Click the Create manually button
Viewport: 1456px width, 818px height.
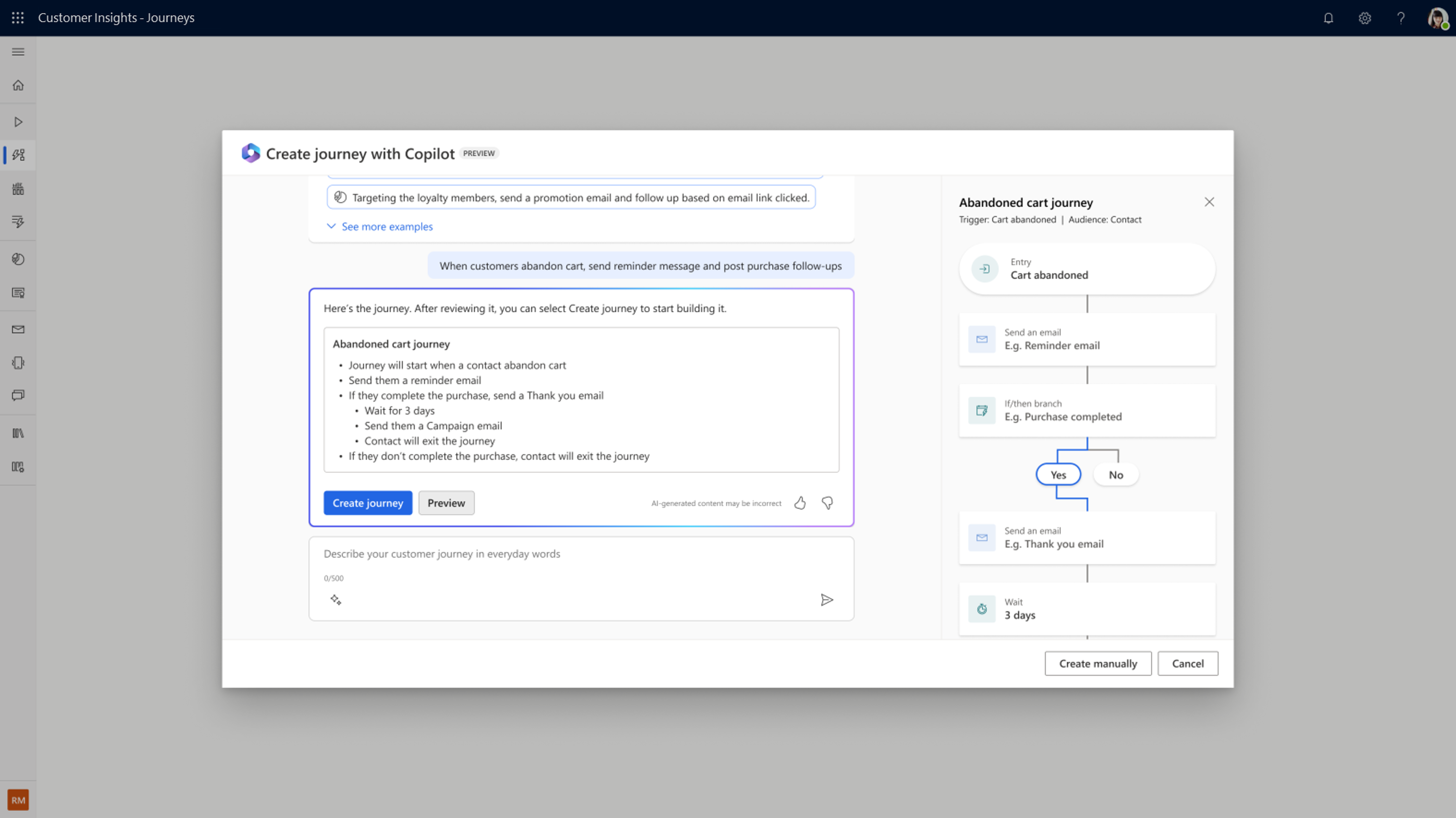coord(1098,663)
